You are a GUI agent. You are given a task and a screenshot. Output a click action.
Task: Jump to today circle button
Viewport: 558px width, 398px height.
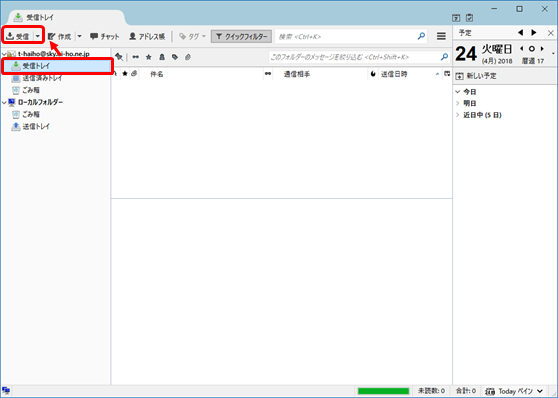click(x=532, y=49)
